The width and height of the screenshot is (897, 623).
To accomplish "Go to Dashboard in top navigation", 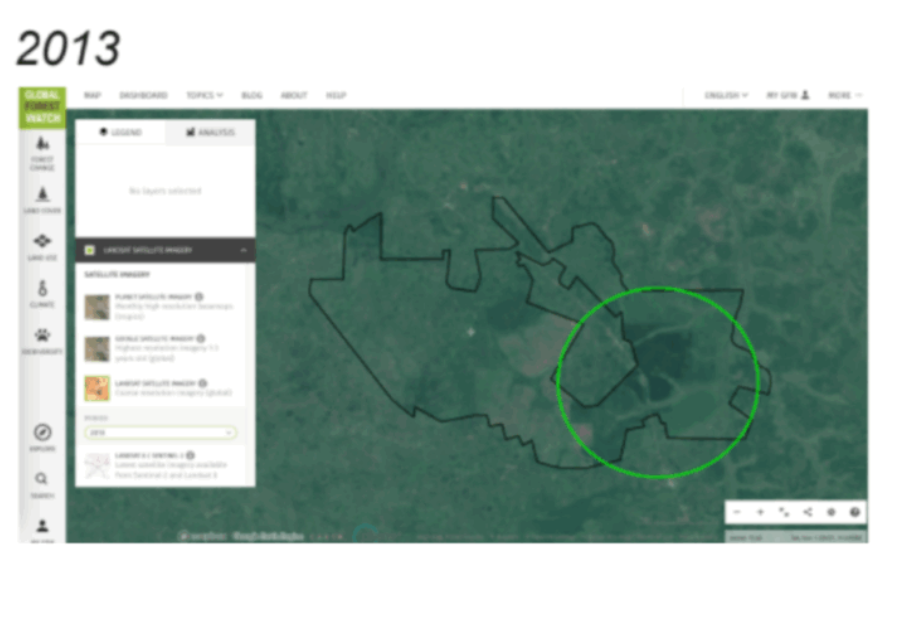I will (144, 95).
